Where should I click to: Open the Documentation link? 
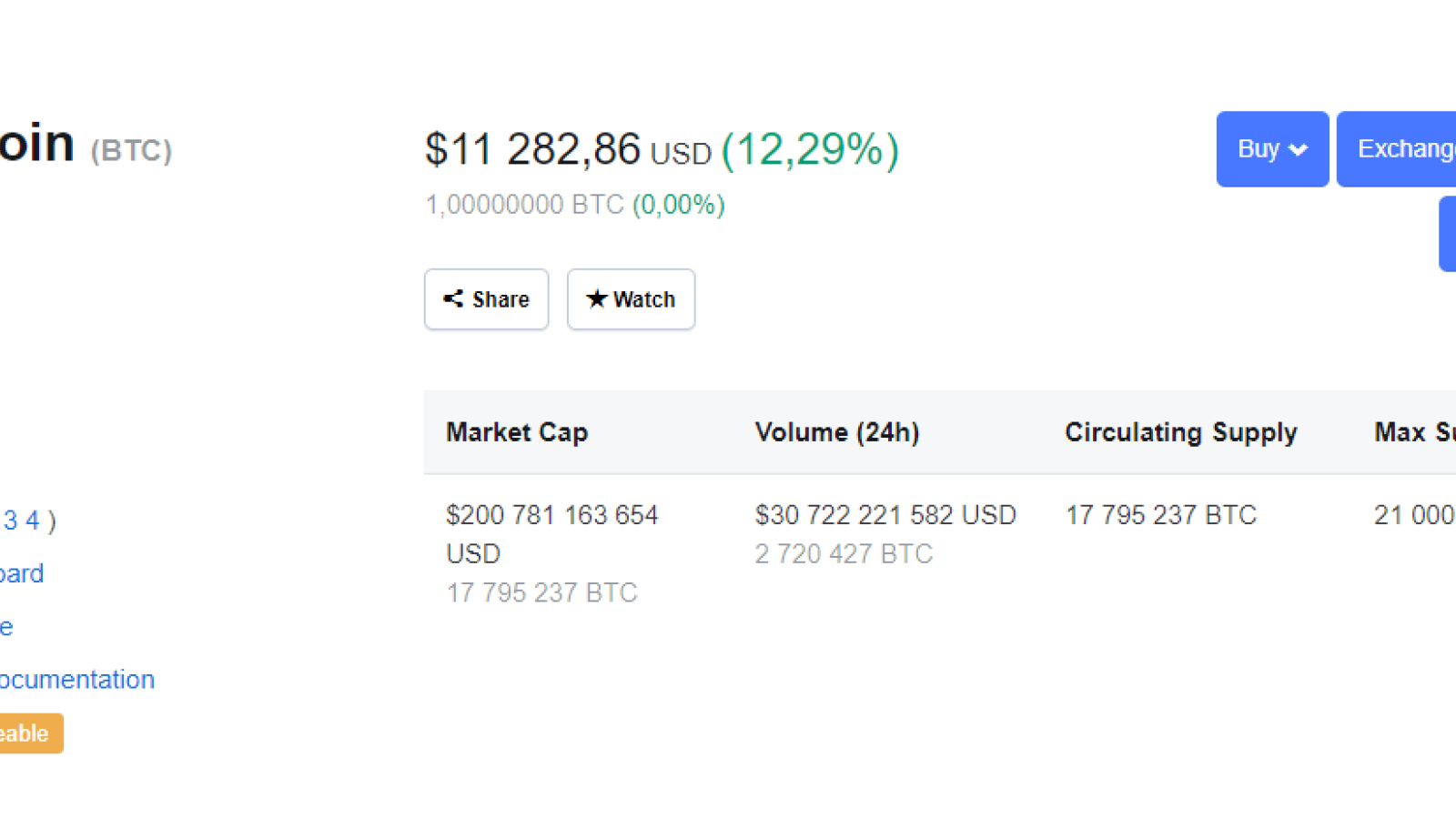(x=77, y=680)
